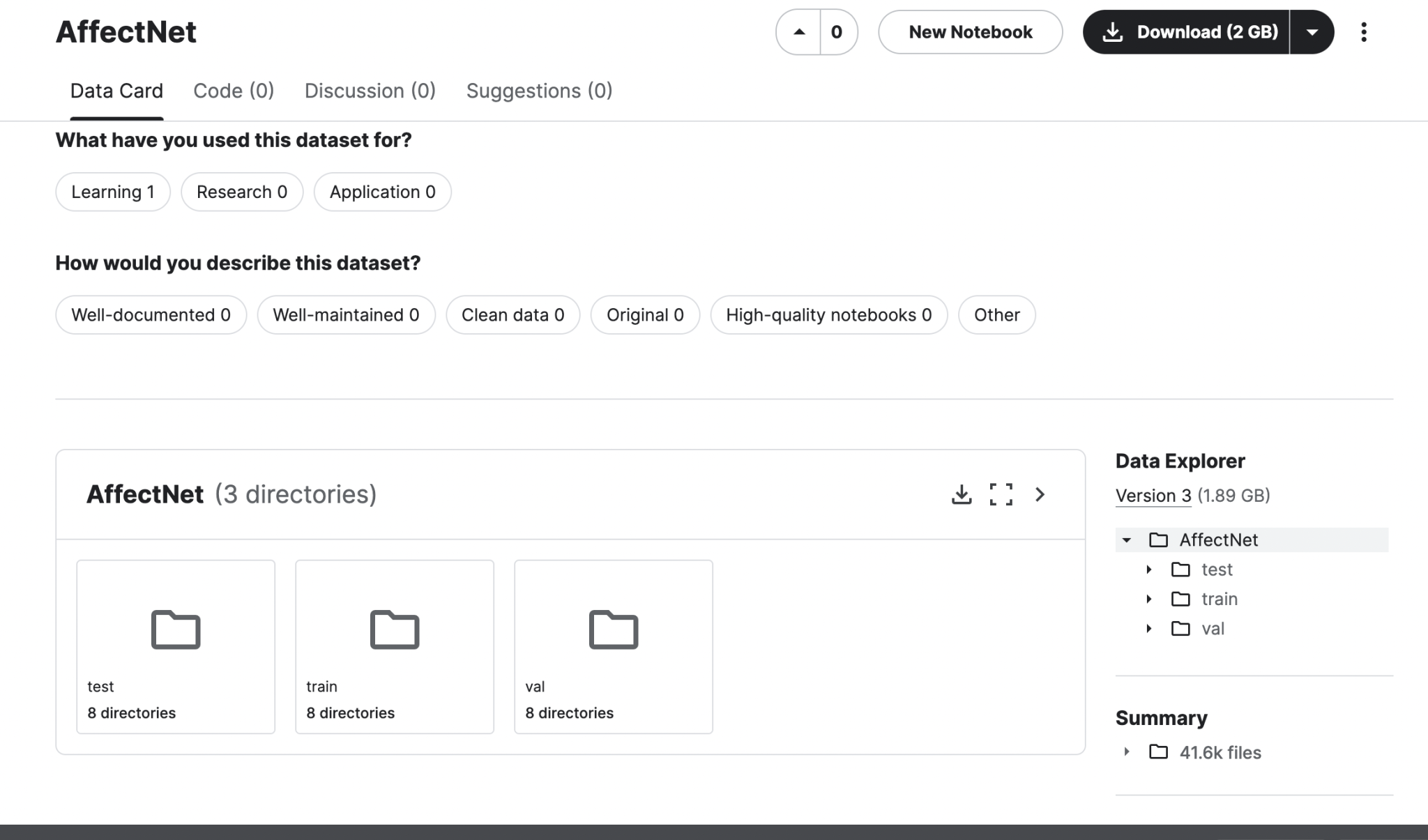Click the right chevron next arrow
Screen dimensions: 1428x840
1040,494
